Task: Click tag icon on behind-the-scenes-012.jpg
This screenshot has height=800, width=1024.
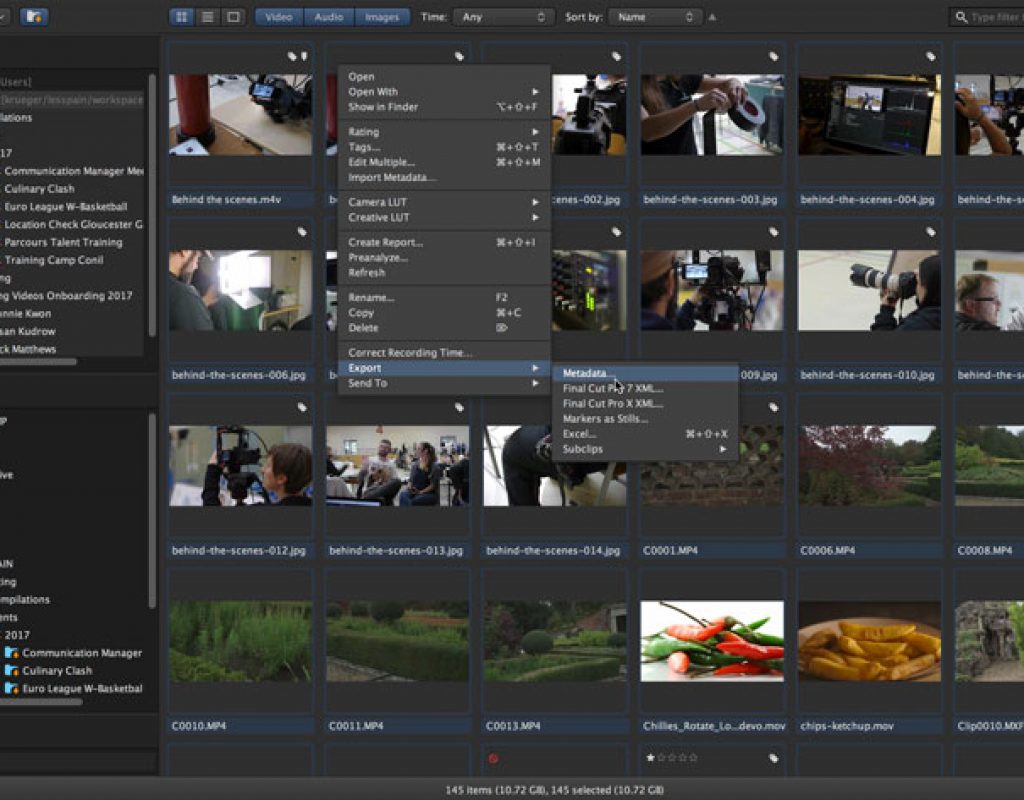Action: [302, 408]
